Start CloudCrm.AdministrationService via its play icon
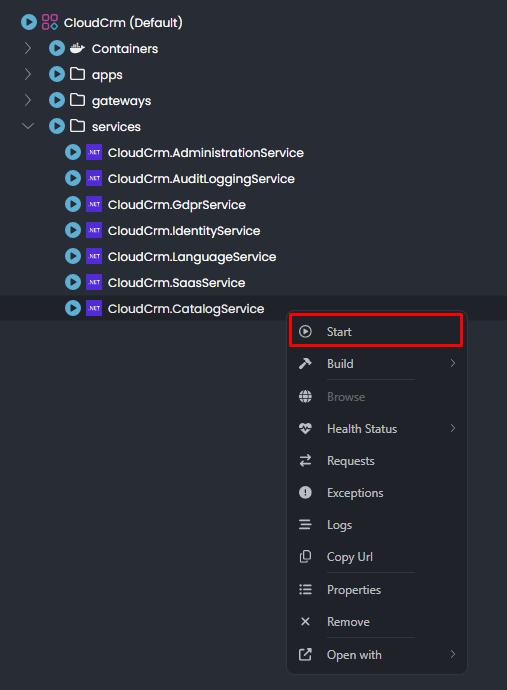507x690 pixels. (x=73, y=152)
